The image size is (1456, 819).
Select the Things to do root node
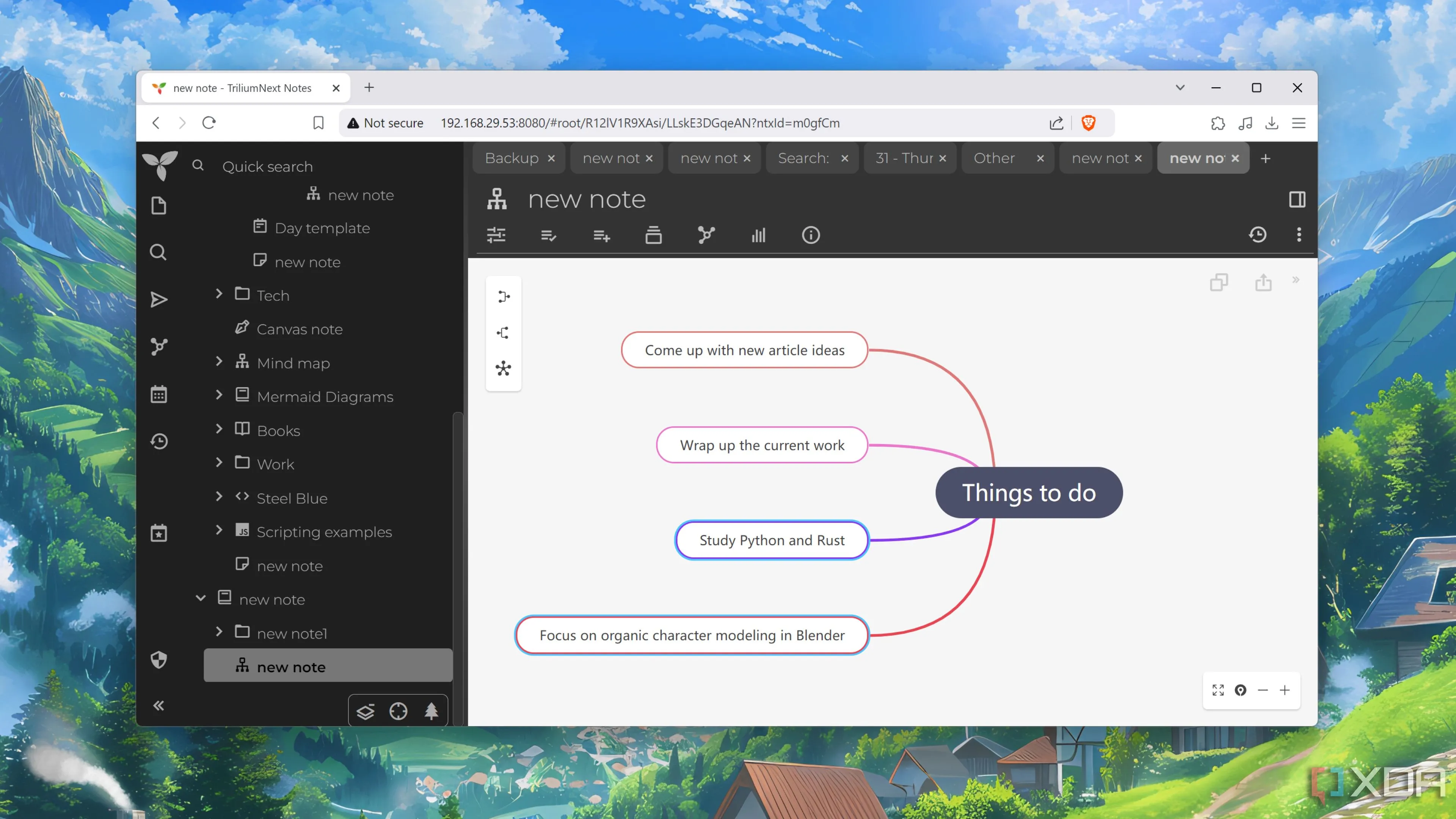1029,492
